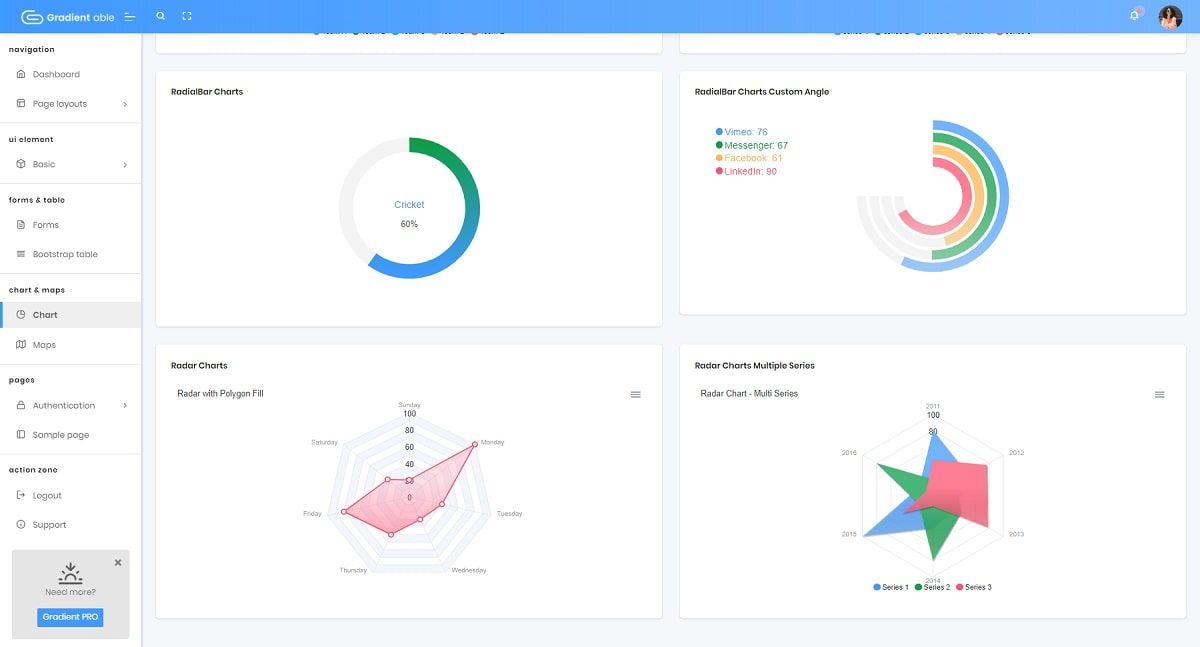This screenshot has height=647, width=1200.
Task: Select the Dashboard home icon in the sidebar
Action: 22,73
